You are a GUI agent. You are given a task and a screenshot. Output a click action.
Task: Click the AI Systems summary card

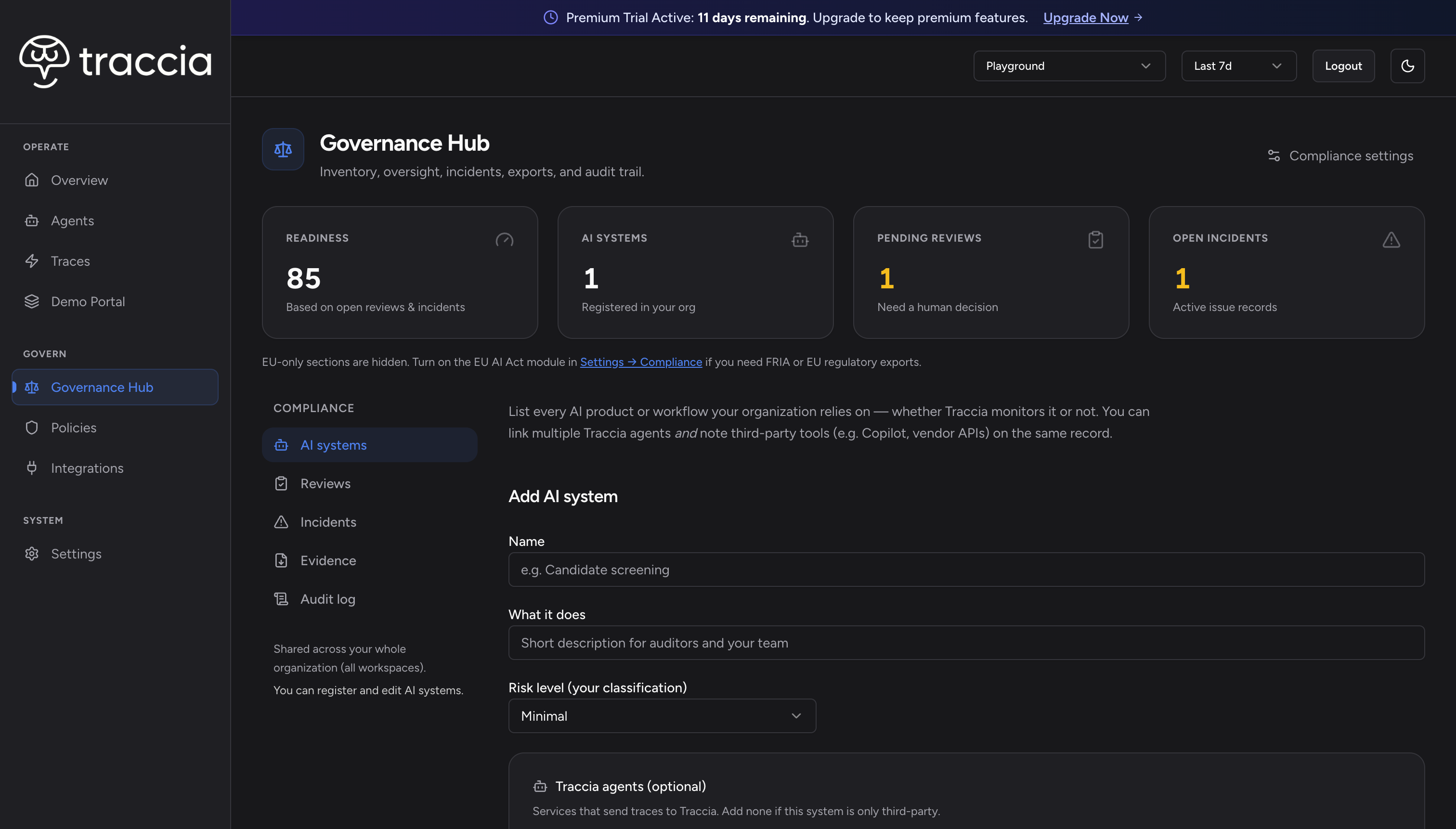[x=695, y=272]
